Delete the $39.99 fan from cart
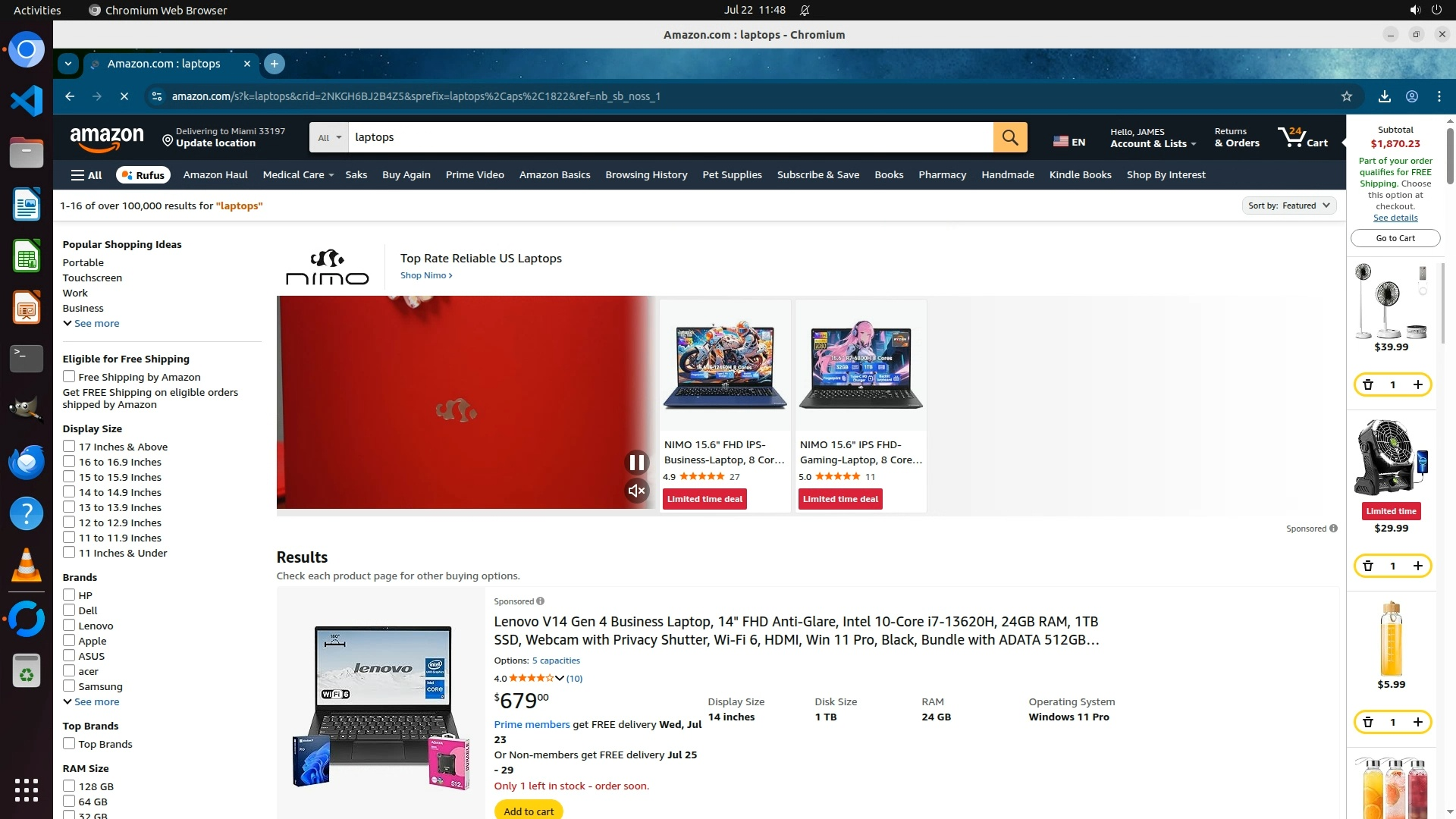The image size is (1456, 819). (1368, 384)
